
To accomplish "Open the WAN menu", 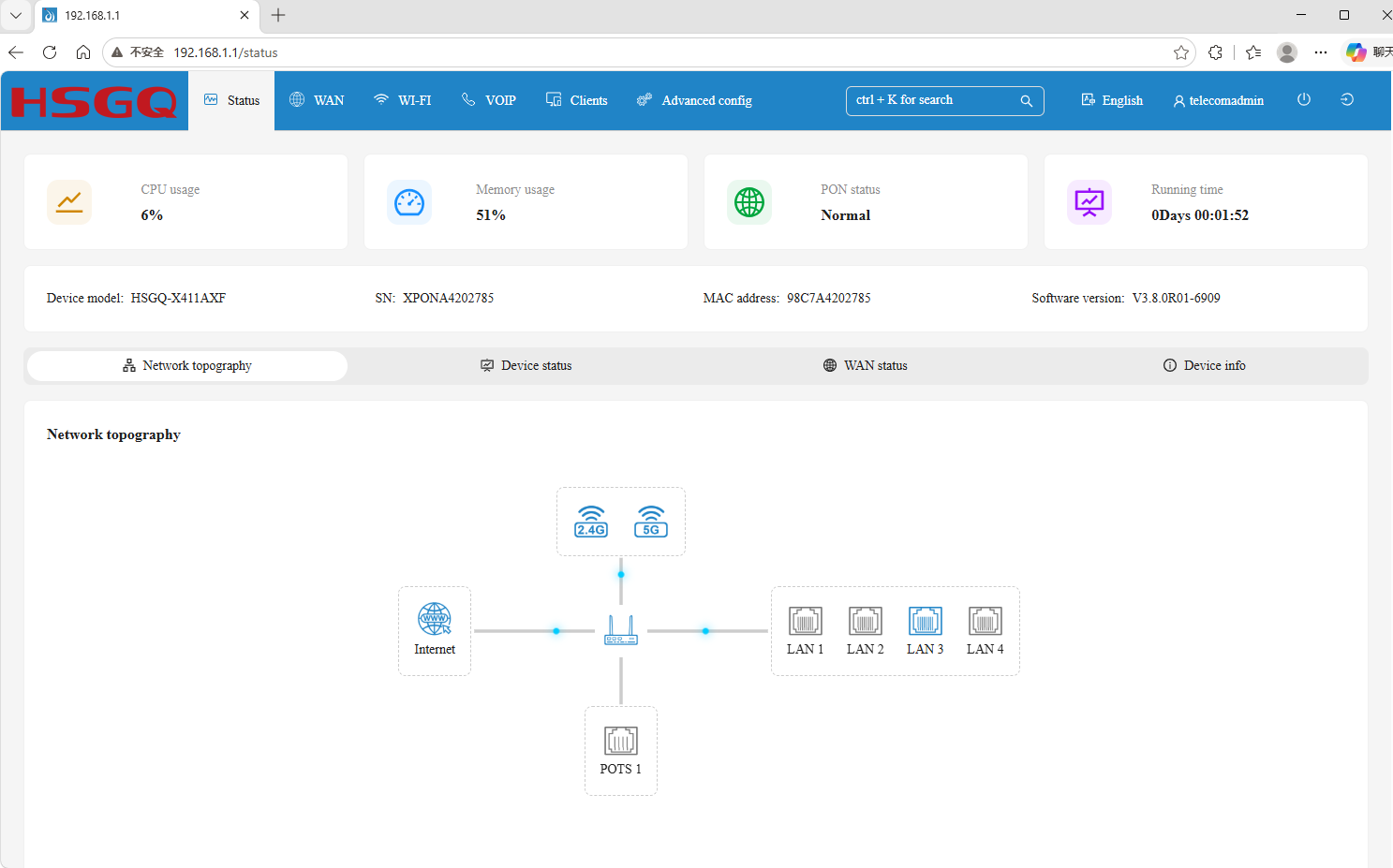I will click(317, 100).
